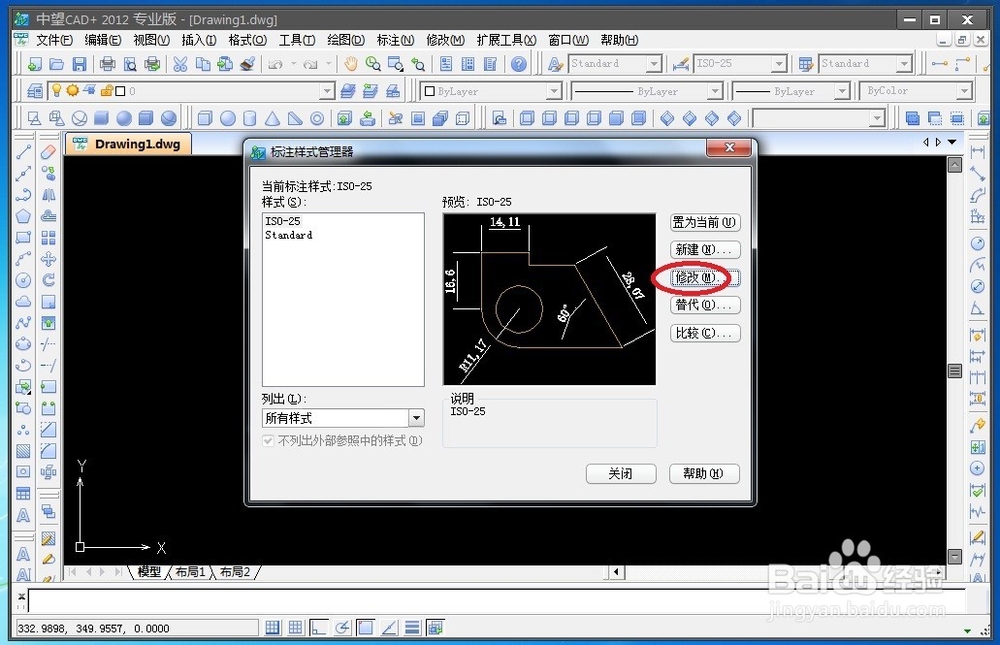Toggle Model/Paper space status button
The height and width of the screenshot is (645, 1000).
click(436, 628)
